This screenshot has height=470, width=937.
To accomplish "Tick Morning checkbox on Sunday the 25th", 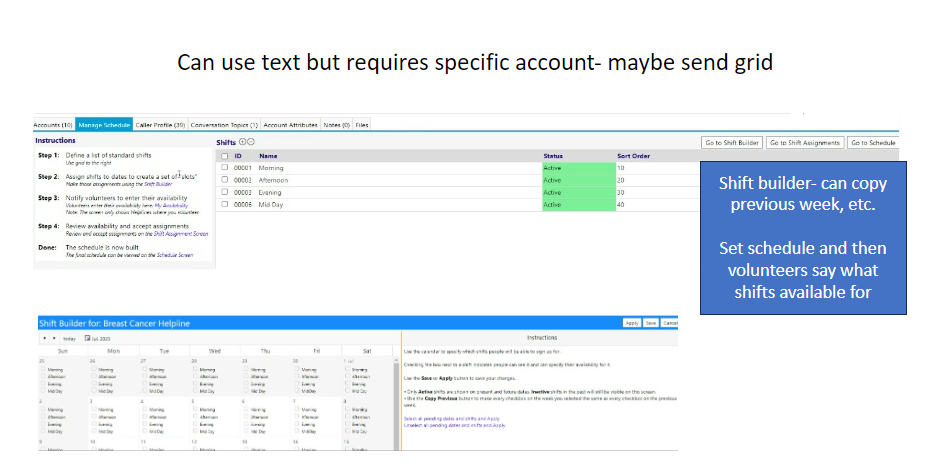I will pyautogui.click(x=43, y=370).
